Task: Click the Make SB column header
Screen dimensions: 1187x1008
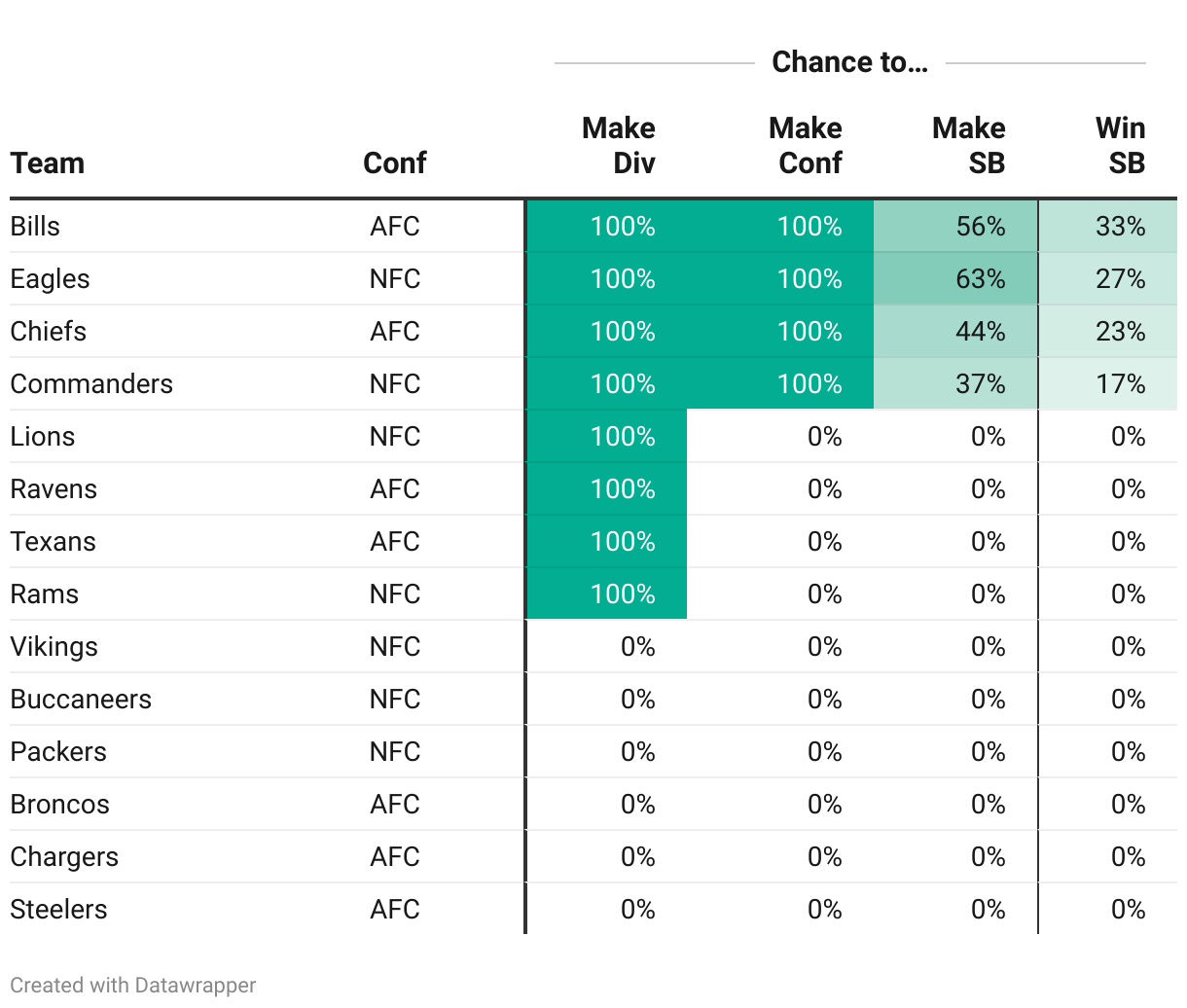Action: pyautogui.click(x=969, y=145)
